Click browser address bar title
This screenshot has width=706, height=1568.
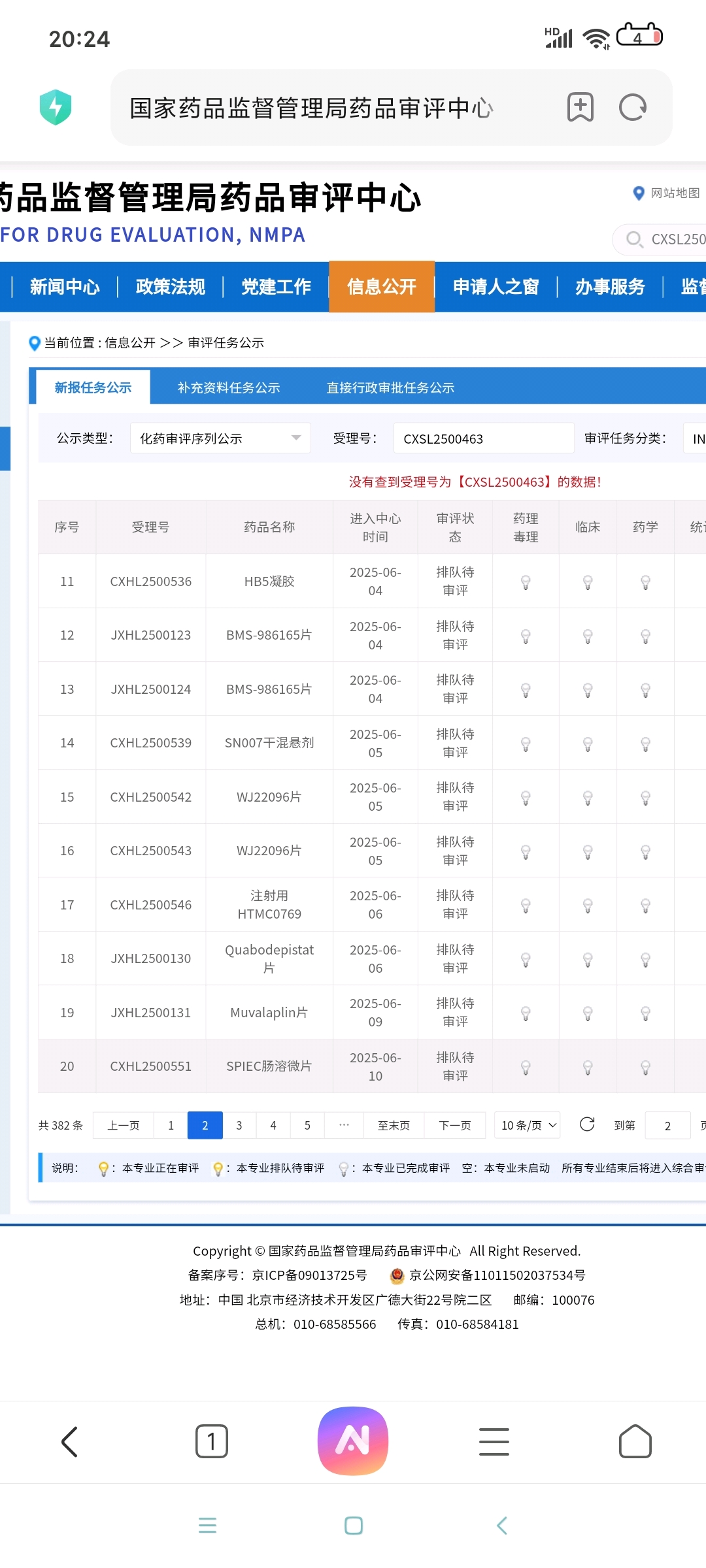[x=311, y=108]
